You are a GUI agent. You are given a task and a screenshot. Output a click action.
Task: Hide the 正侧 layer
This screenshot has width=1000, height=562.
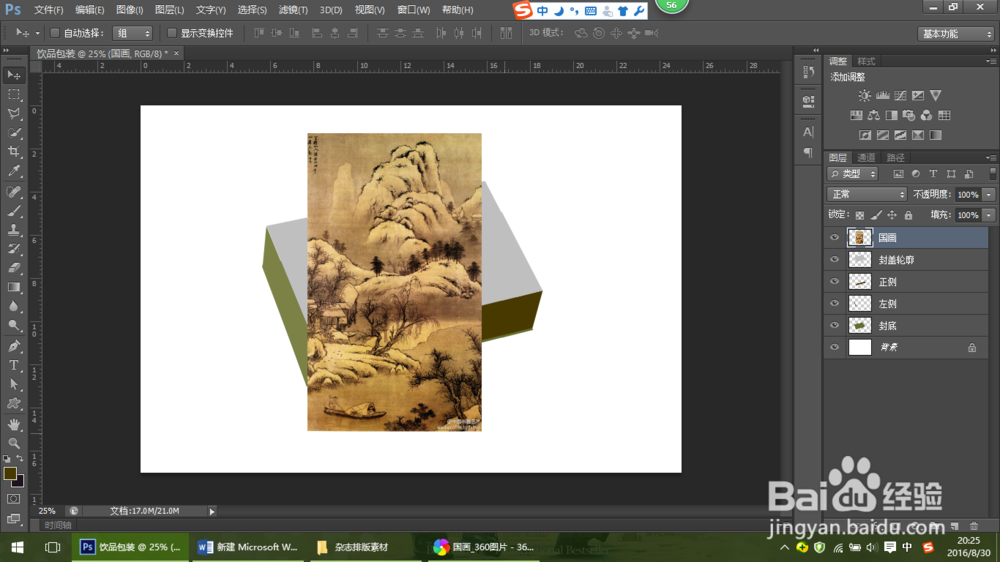(834, 281)
